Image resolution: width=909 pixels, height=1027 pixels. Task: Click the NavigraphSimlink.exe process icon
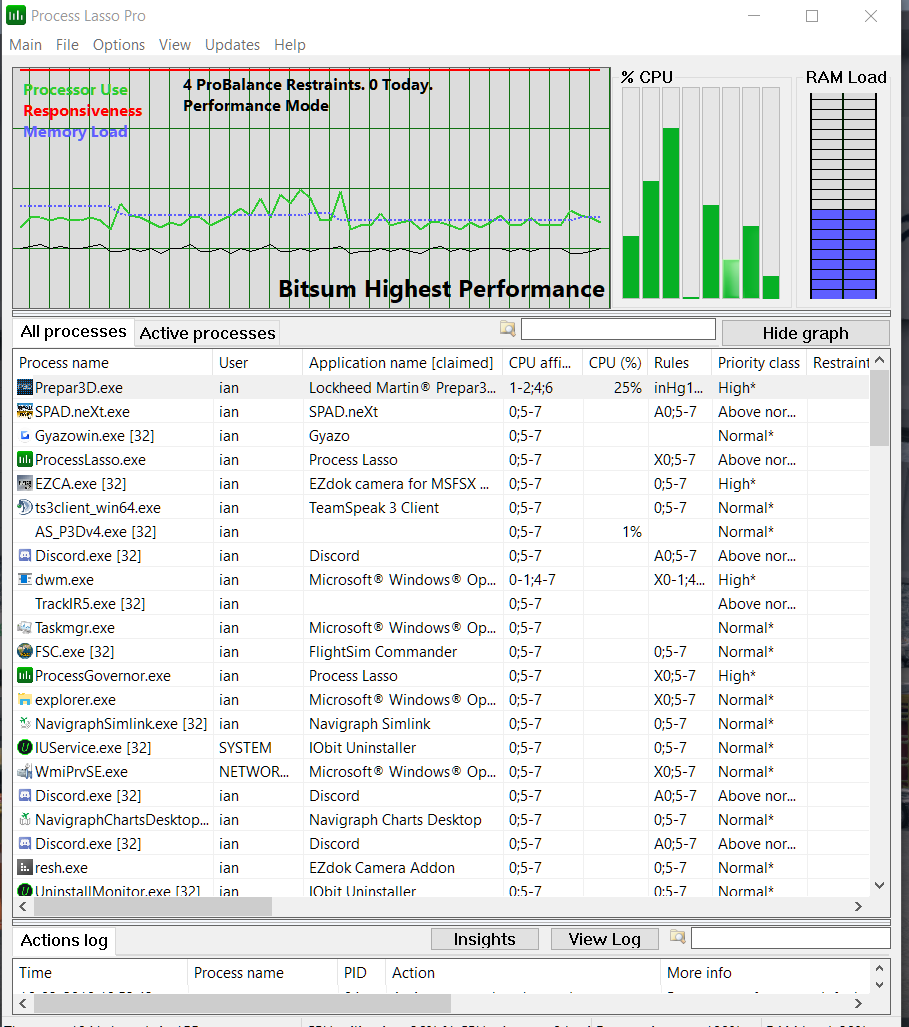(x=25, y=724)
